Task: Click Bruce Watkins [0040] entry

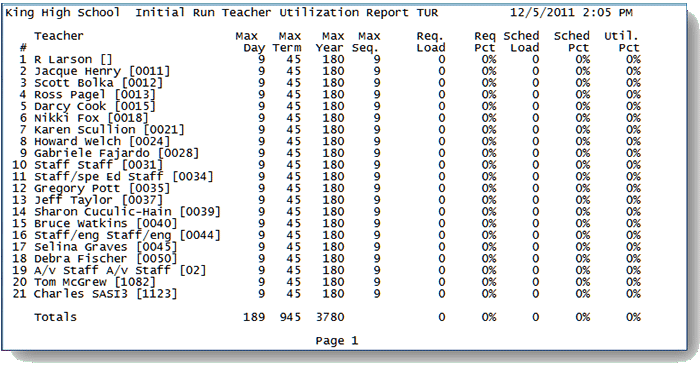Action: click(106, 224)
